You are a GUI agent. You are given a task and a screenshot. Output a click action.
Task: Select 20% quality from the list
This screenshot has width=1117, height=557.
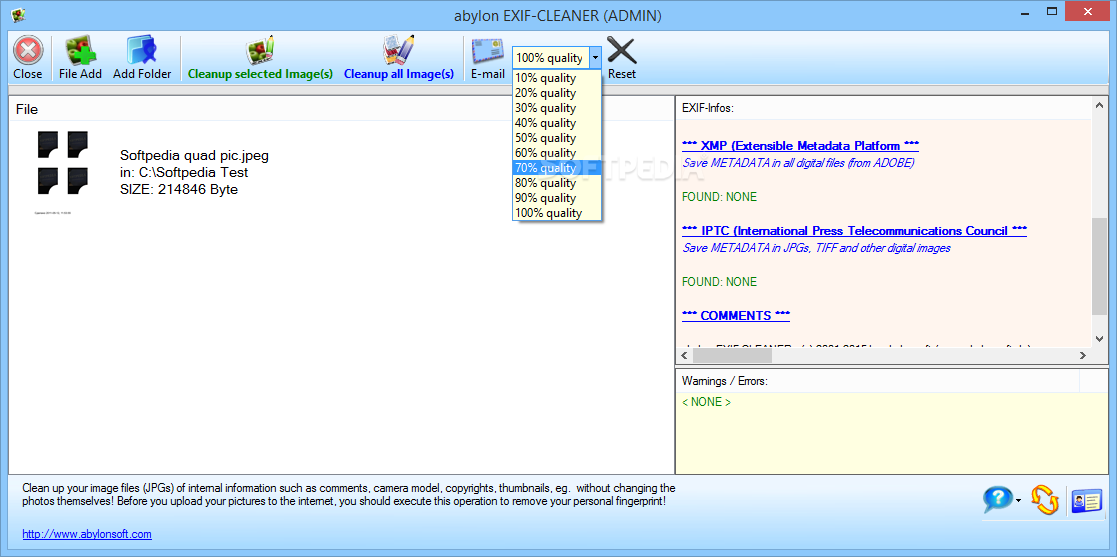click(x=557, y=93)
